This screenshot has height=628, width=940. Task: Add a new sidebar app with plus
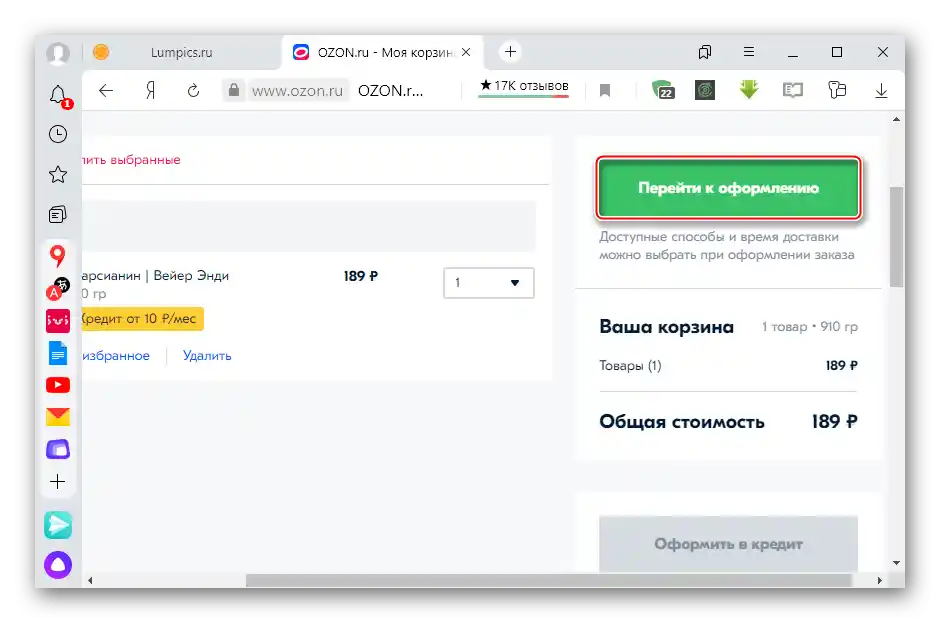tap(58, 482)
